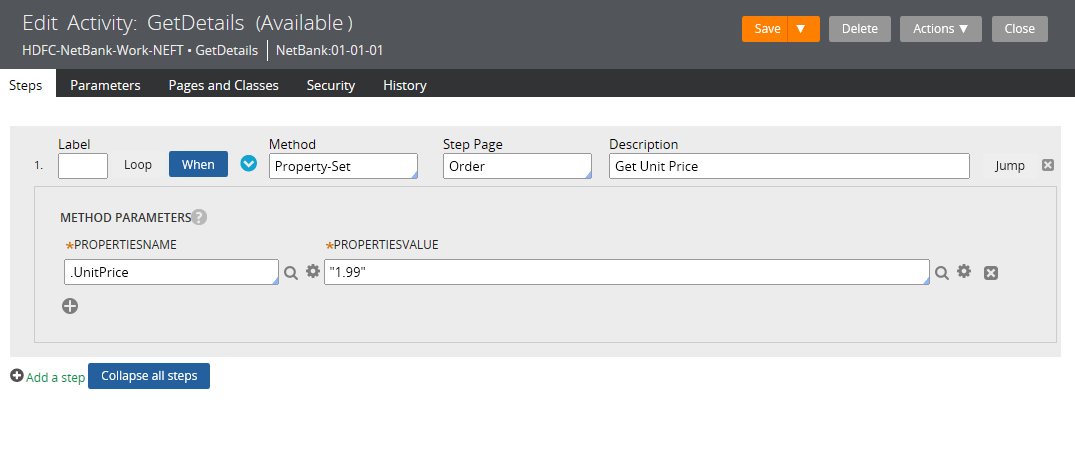Remove step 1 using the X icon
The height and width of the screenshot is (455, 1075).
click(1048, 165)
